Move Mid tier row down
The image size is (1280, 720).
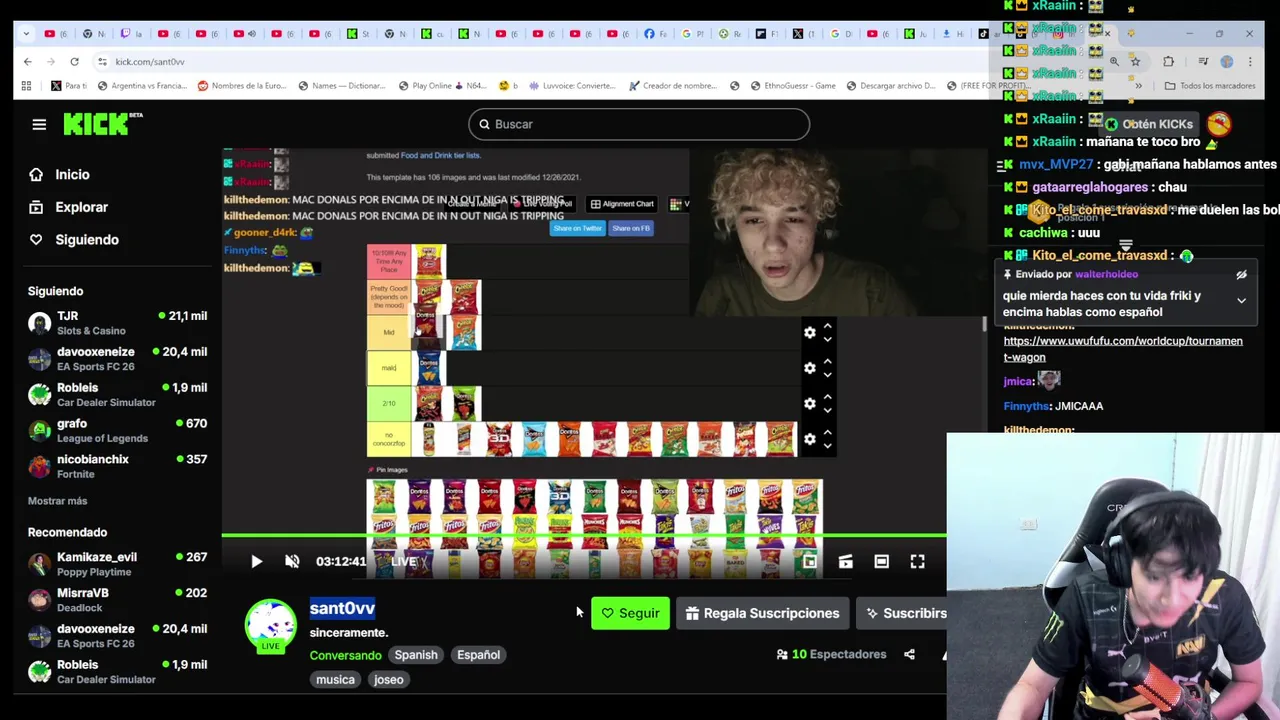point(827,339)
